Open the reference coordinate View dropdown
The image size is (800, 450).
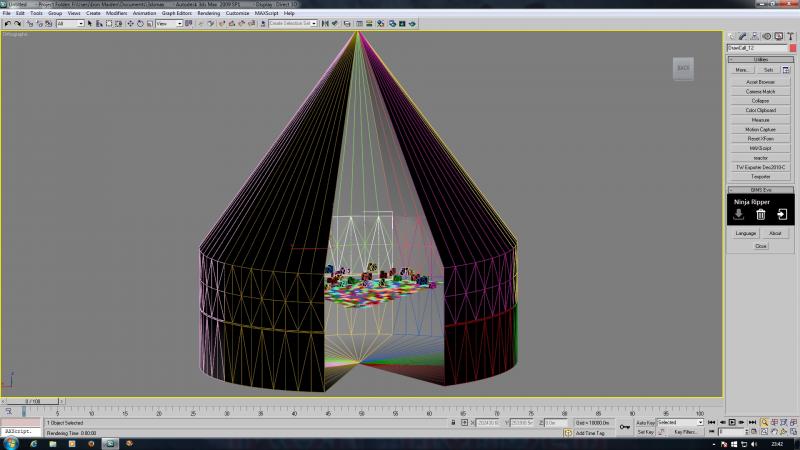click(169, 23)
